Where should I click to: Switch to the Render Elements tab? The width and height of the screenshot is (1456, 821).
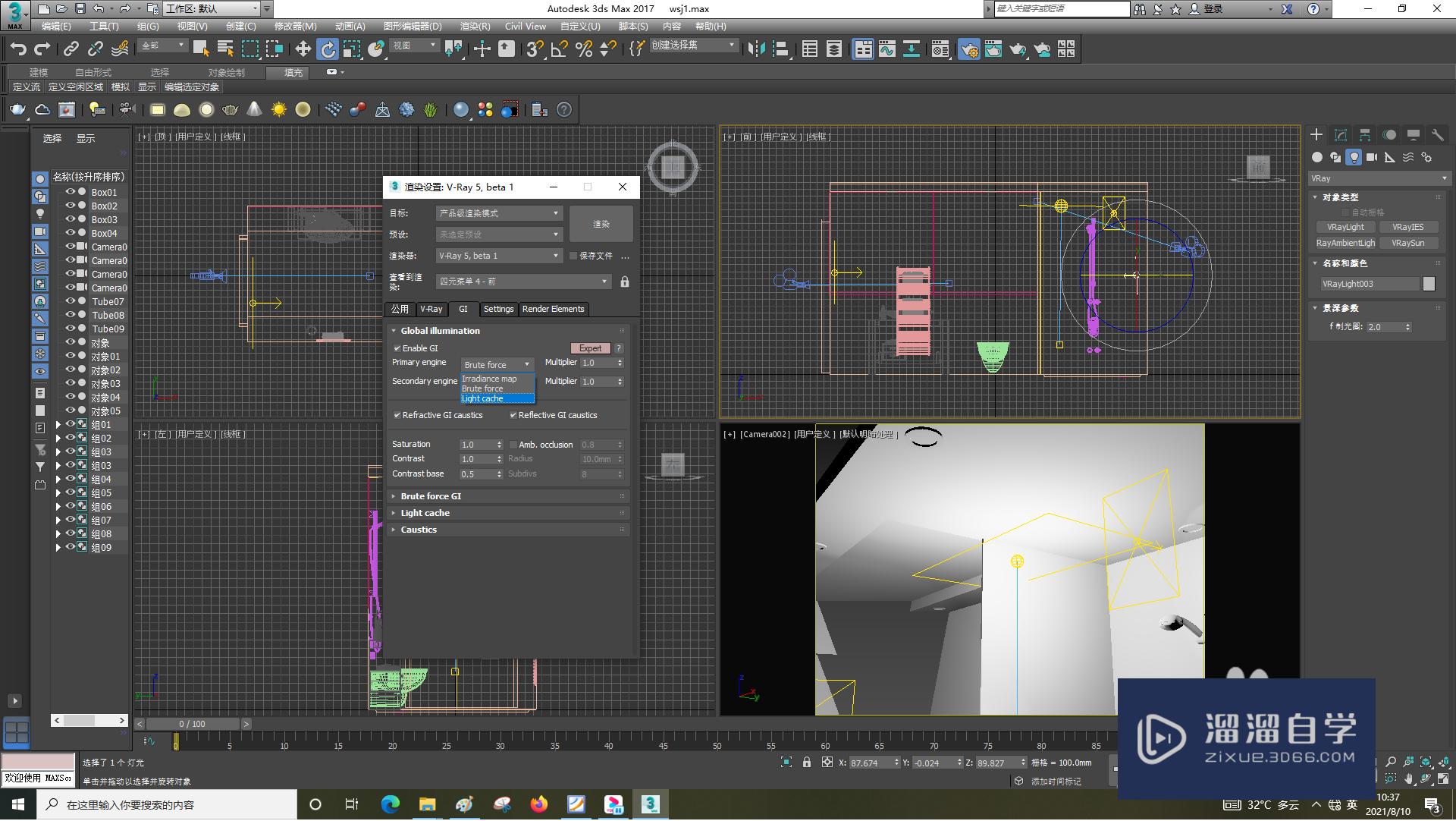553,308
